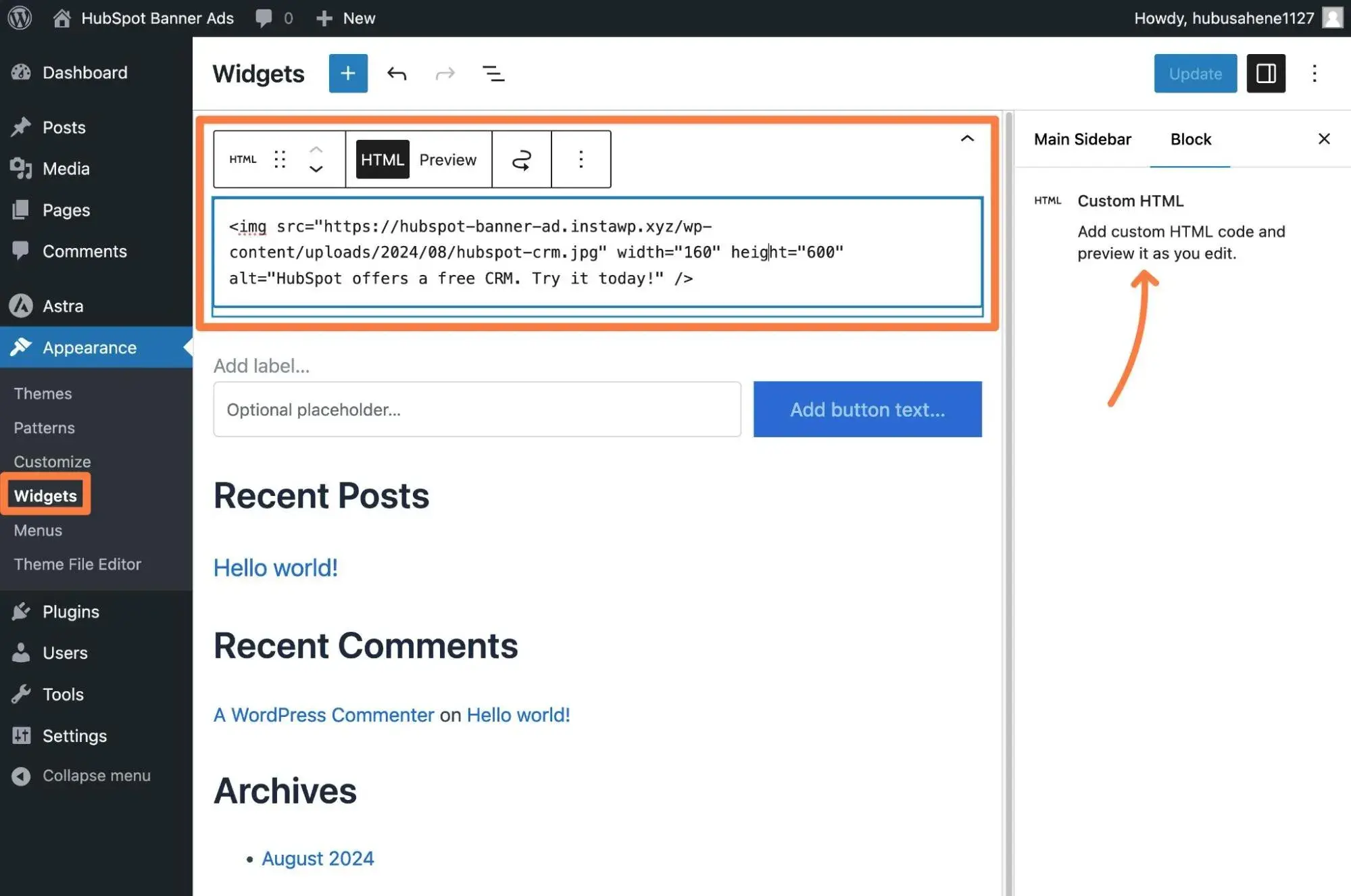Open the Settings menu
Screen dimensions: 1351x896
pos(96,736)
